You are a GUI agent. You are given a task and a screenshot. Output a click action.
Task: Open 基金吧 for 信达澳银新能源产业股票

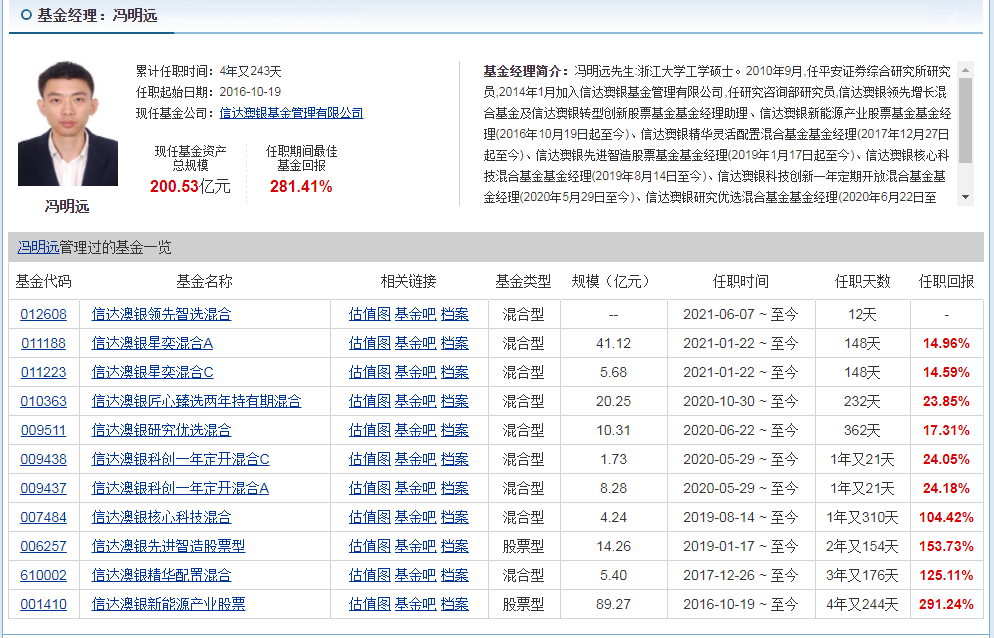(415, 604)
